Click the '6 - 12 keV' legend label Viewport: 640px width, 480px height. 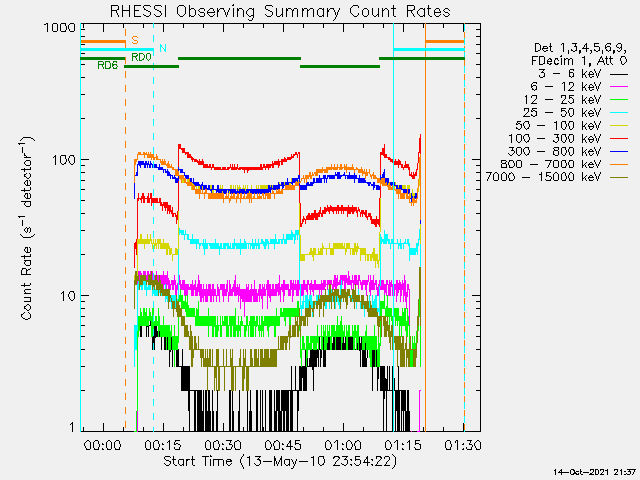(x=566, y=87)
